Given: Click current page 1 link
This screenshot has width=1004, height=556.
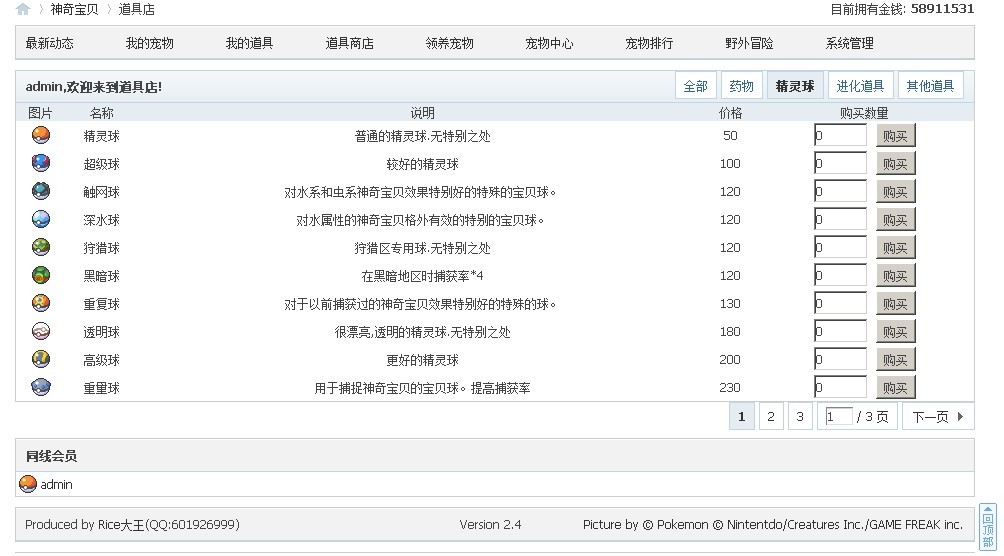Looking at the screenshot, I should tap(741, 416).
